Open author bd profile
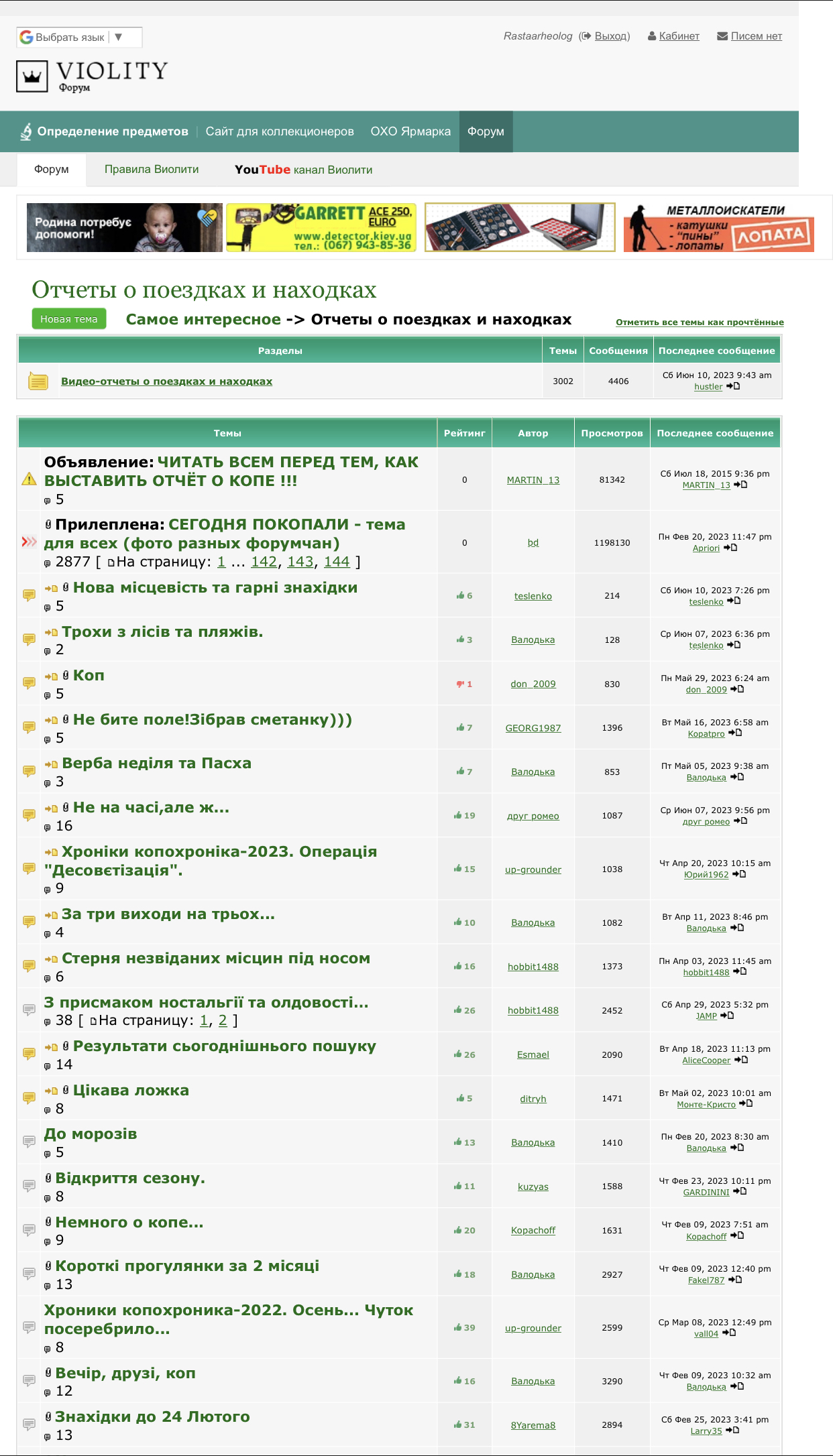Viewport: 833px width, 1456px height. coord(533,542)
